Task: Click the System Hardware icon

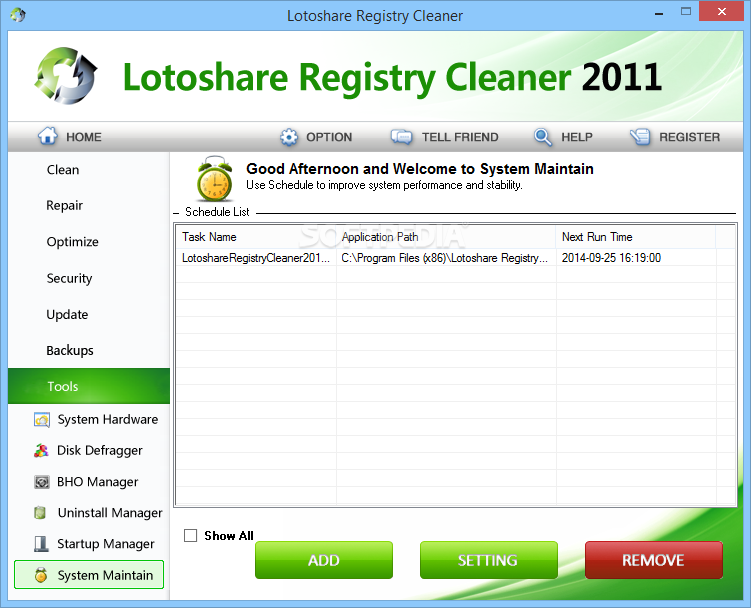Action: (x=42, y=420)
